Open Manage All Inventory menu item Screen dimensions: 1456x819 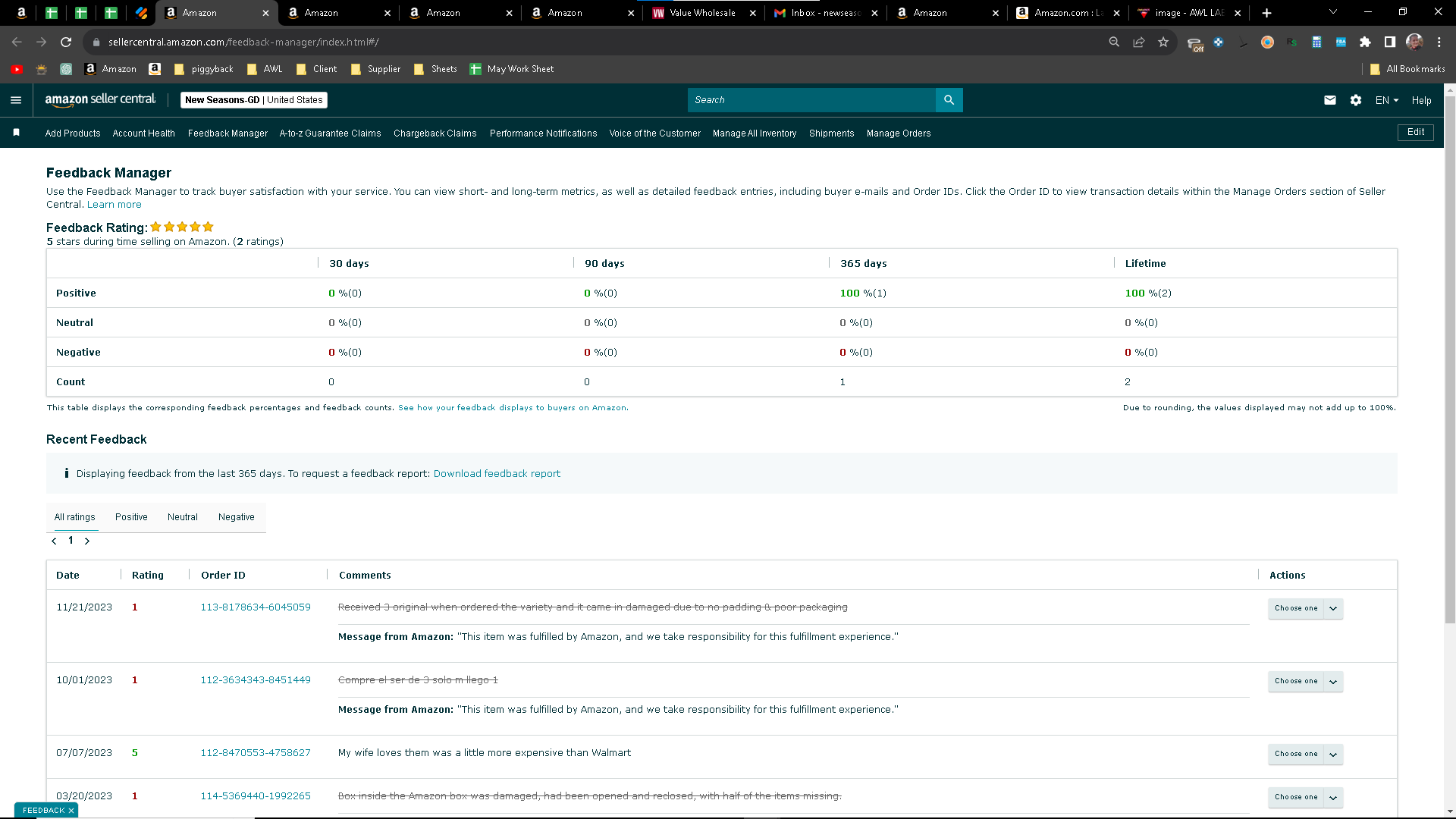tap(755, 133)
